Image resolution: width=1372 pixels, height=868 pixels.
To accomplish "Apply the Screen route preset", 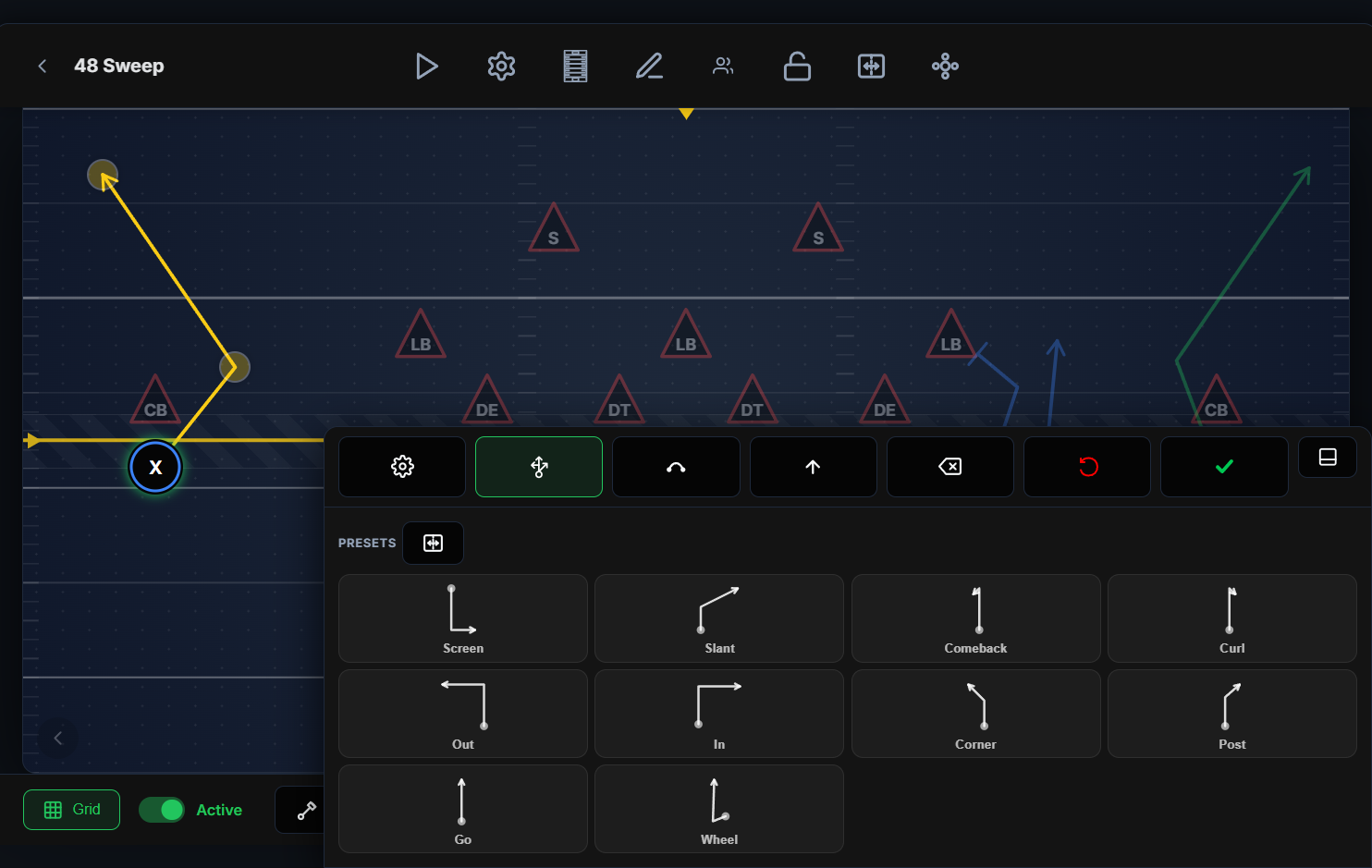I will [463, 618].
